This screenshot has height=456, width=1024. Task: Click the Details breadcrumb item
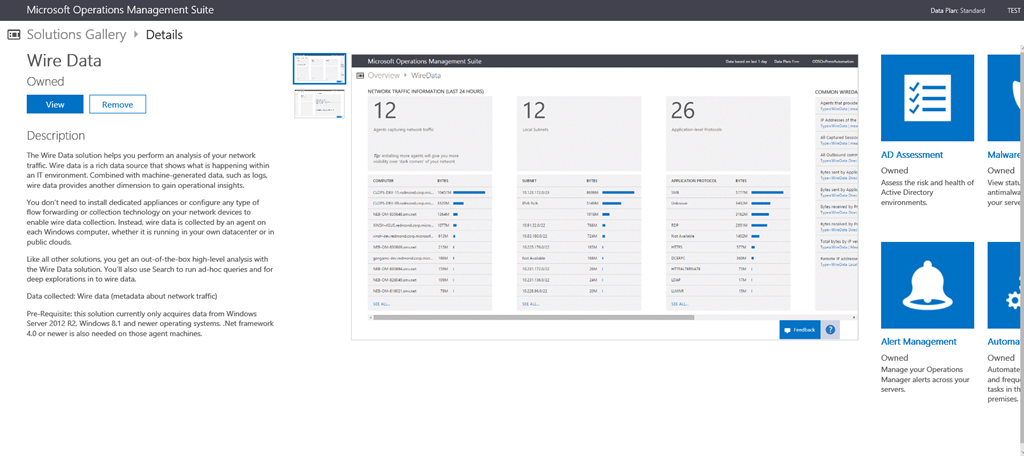pos(164,35)
